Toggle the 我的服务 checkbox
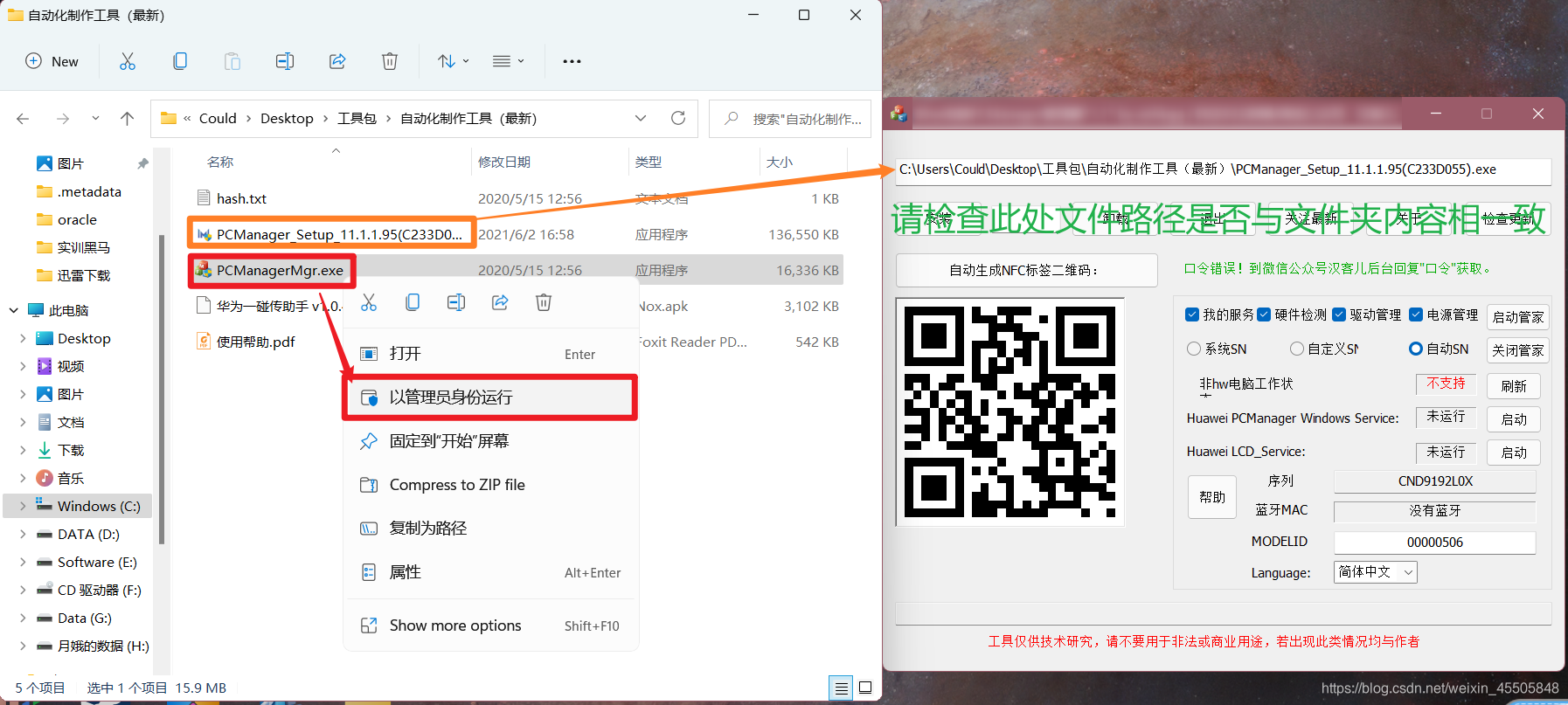The image size is (1568, 705). [1192, 314]
